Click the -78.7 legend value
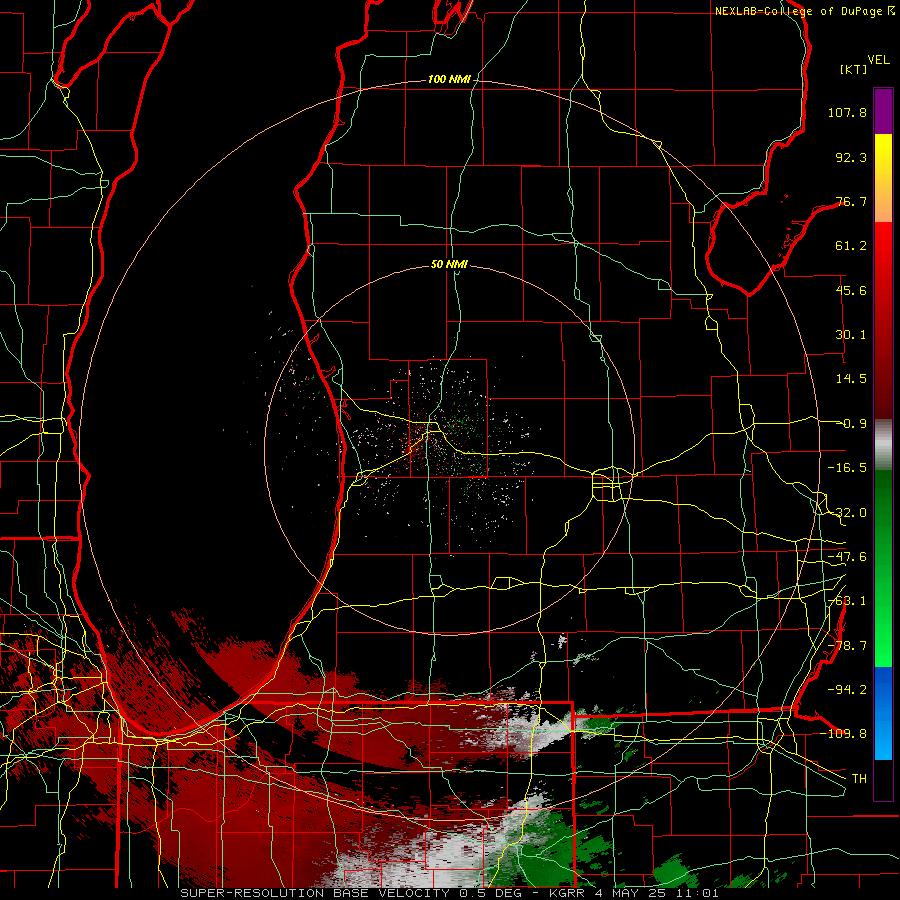The width and height of the screenshot is (900, 900). coord(847,646)
